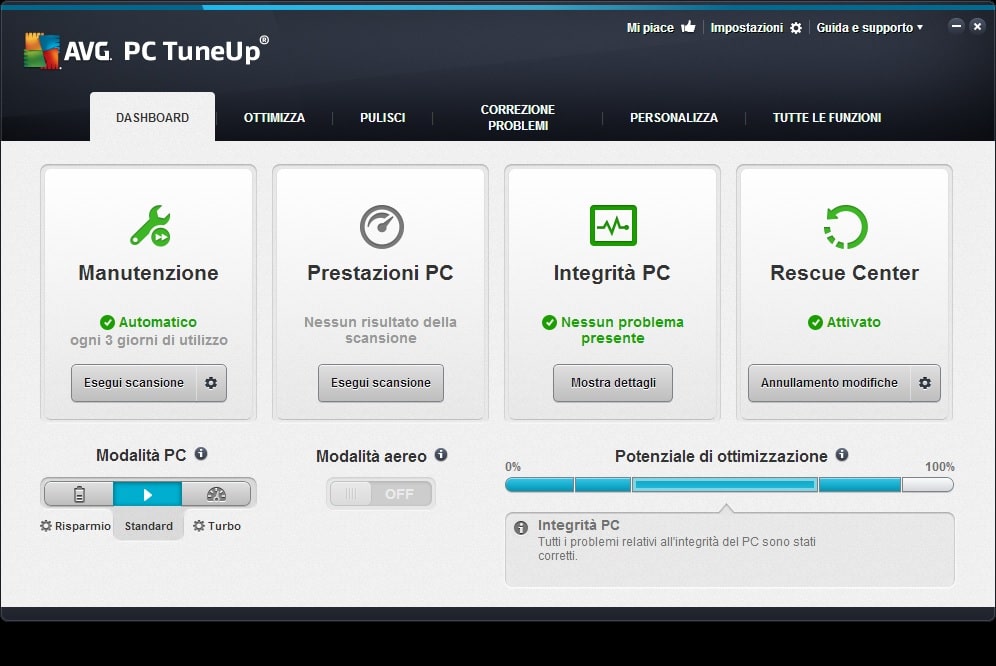Show Modalità aereo info icon

coord(441,454)
